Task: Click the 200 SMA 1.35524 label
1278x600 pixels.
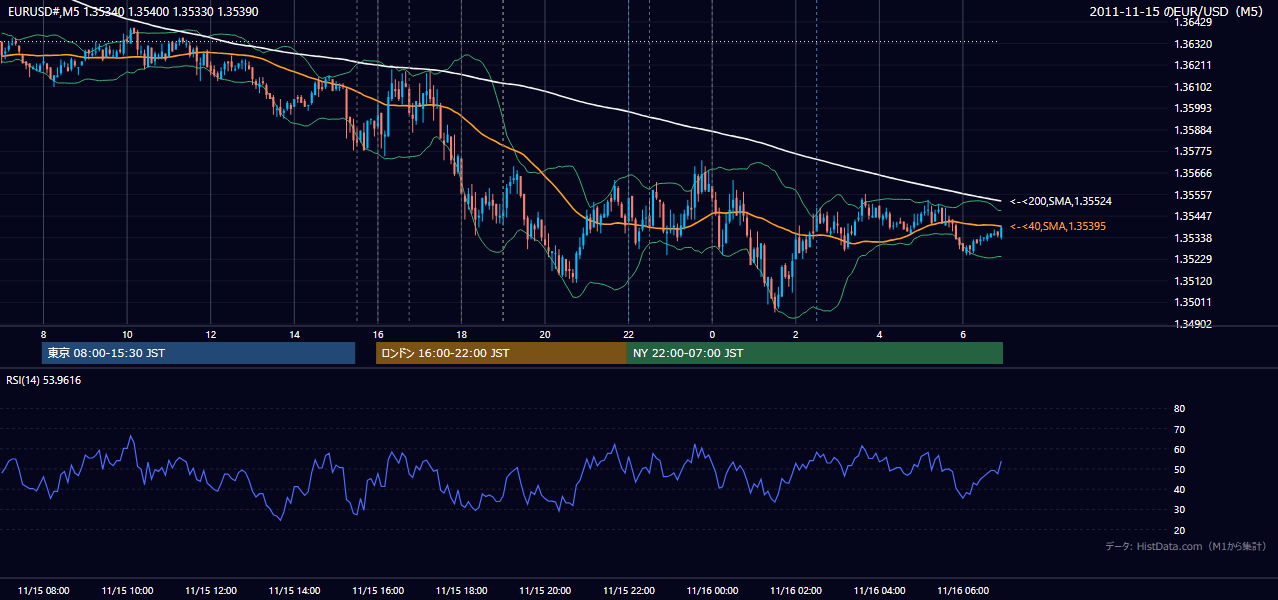Action: (1061, 201)
